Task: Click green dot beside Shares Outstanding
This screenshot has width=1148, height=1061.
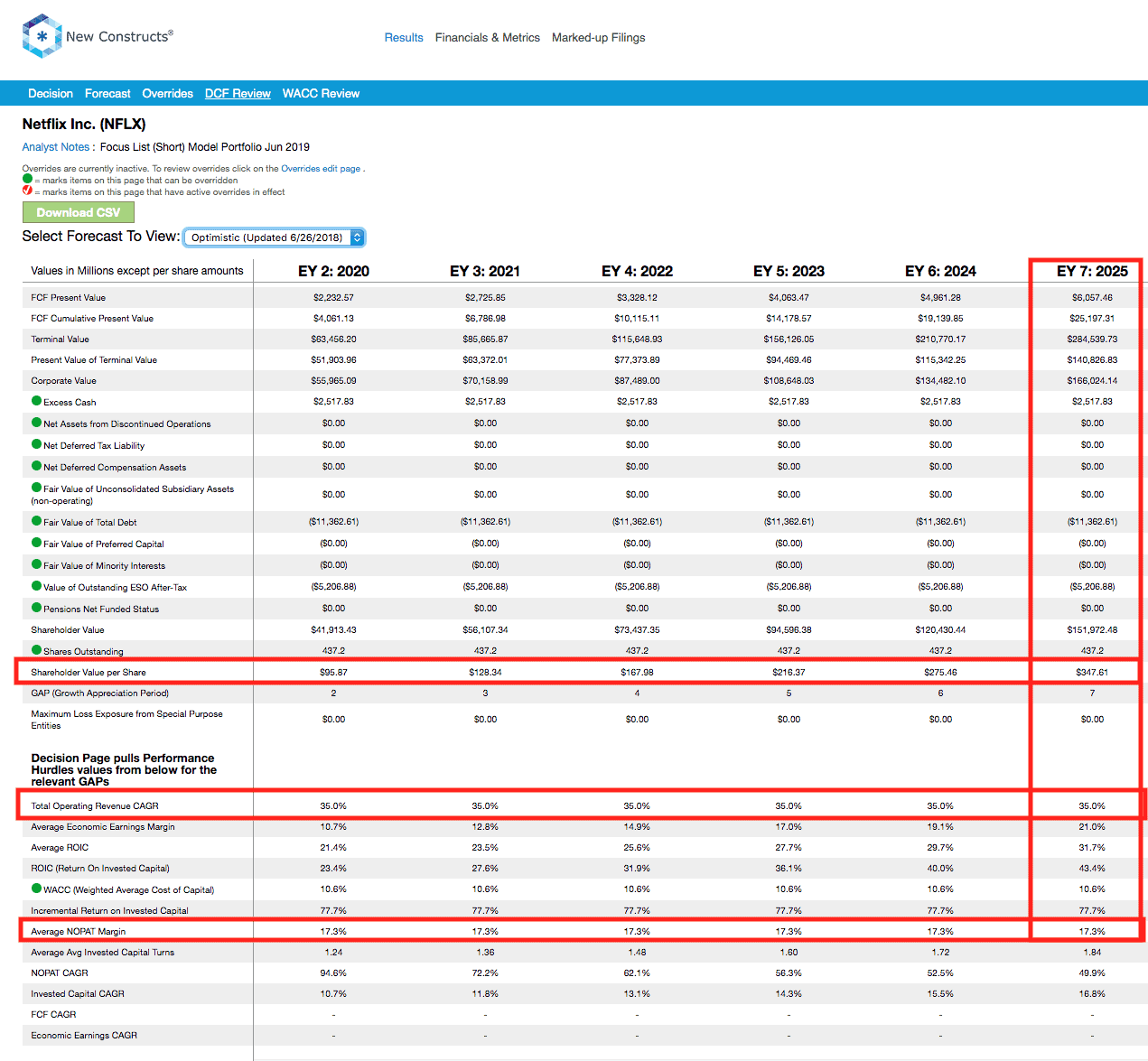Action: [37, 650]
